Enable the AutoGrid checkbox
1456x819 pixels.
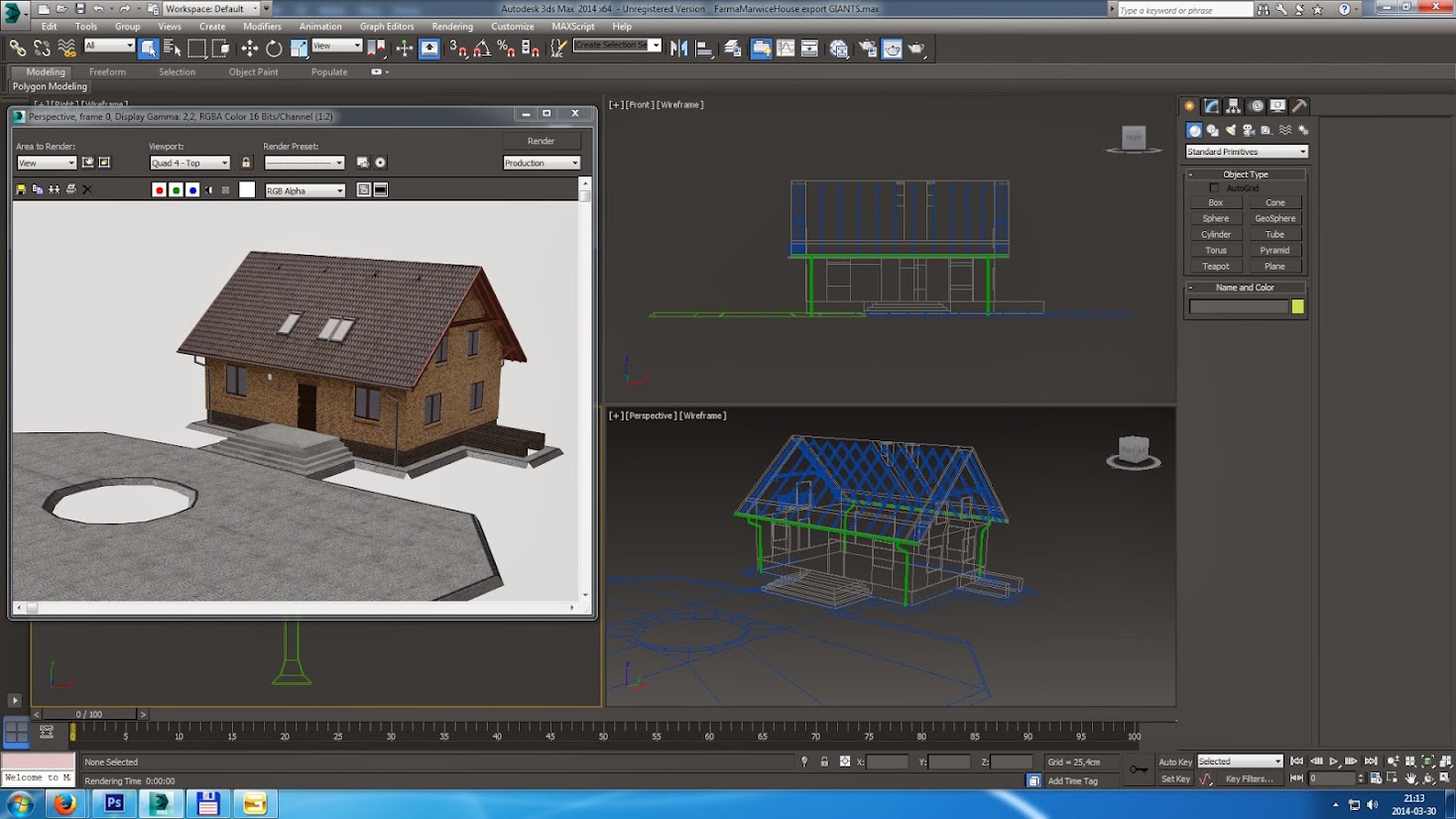coord(1214,187)
